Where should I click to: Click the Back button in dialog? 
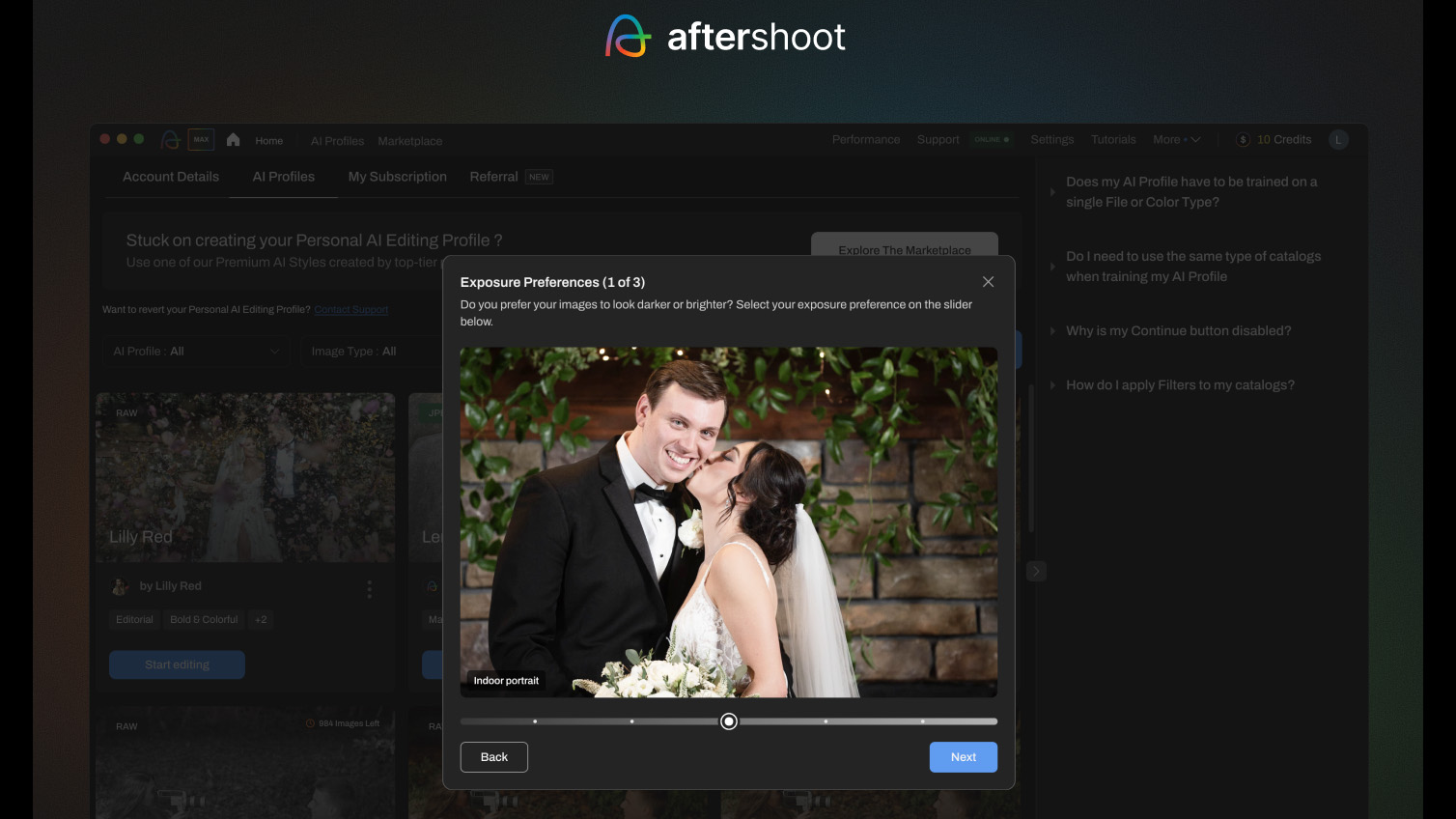click(494, 757)
